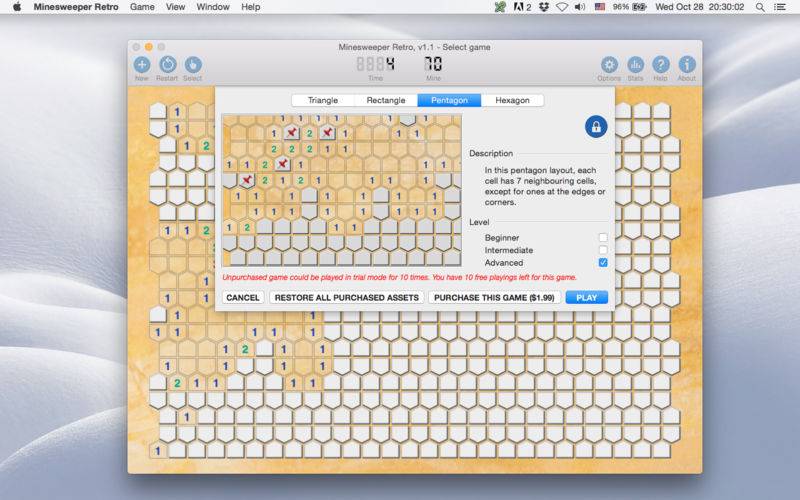Click the Time counter display
The width and height of the screenshot is (800, 500).
coord(376,64)
